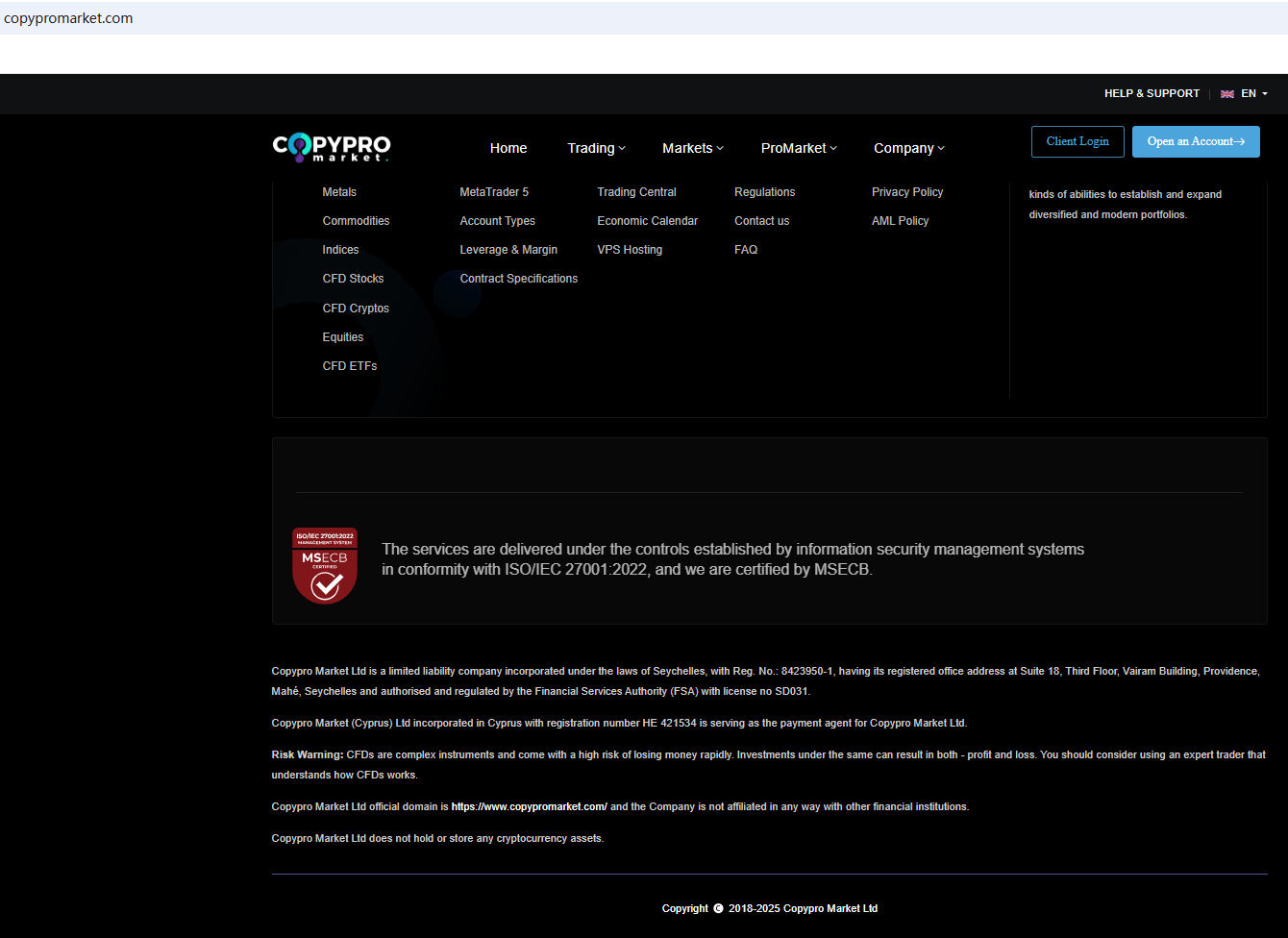Viewport: 1288px width, 938px height.
Task: Click the browser address bar URL
Action: pos(69,18)
